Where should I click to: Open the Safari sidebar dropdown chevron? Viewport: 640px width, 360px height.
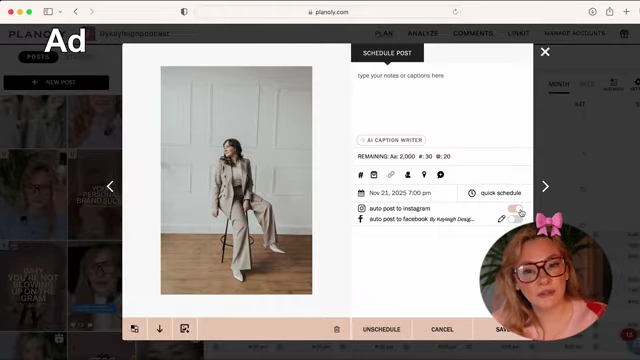60,12
